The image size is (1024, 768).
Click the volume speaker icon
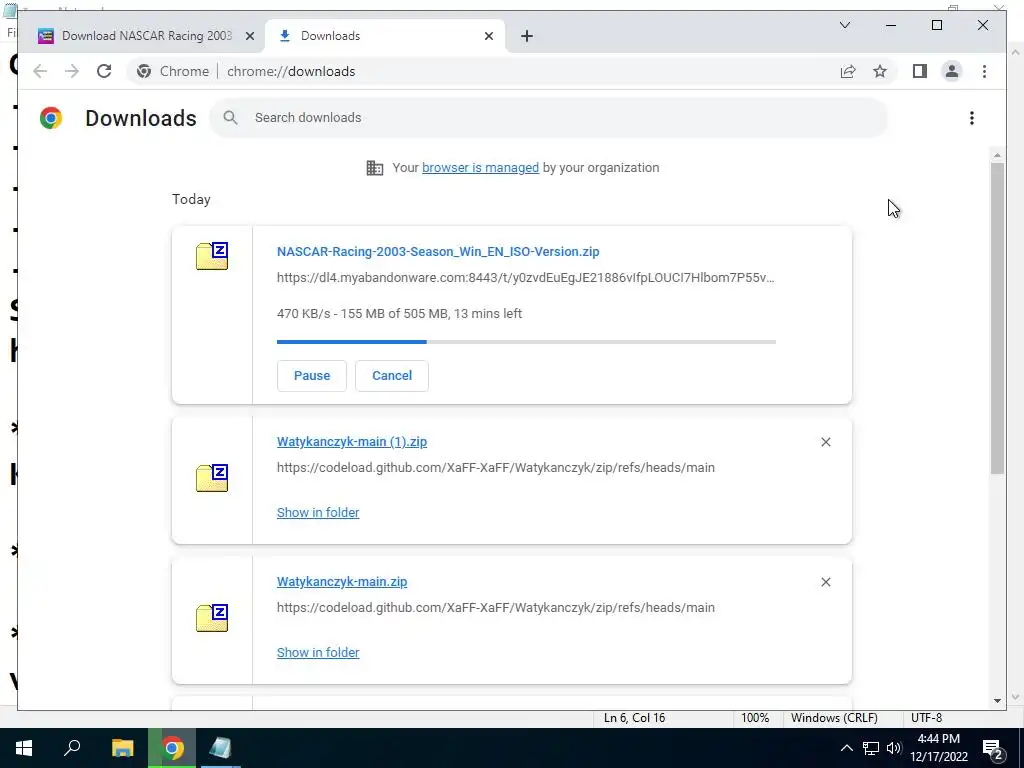point(894,748)
